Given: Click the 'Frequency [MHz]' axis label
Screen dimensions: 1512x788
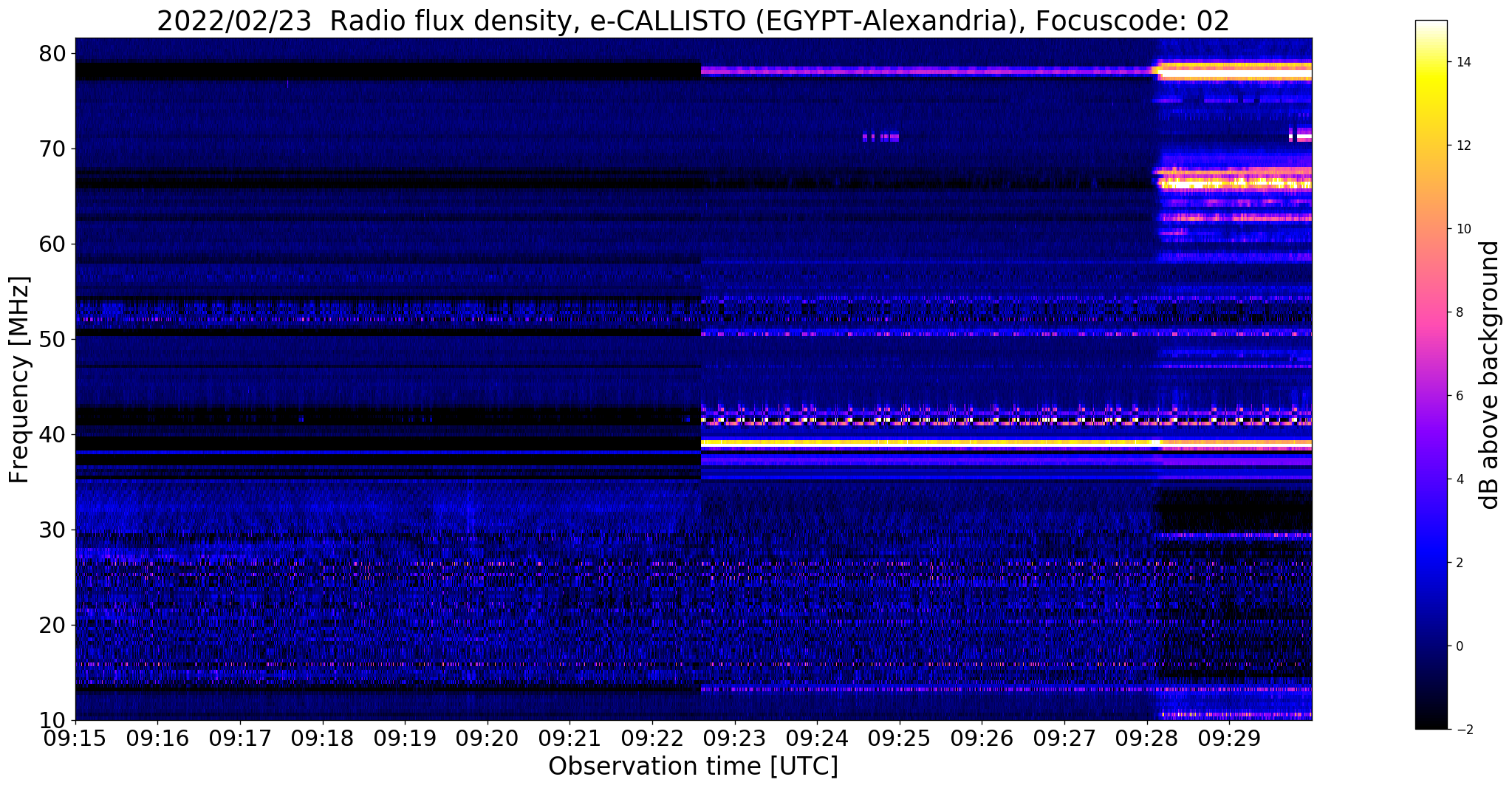Looking at the screenshot, I should pos(19,380).
